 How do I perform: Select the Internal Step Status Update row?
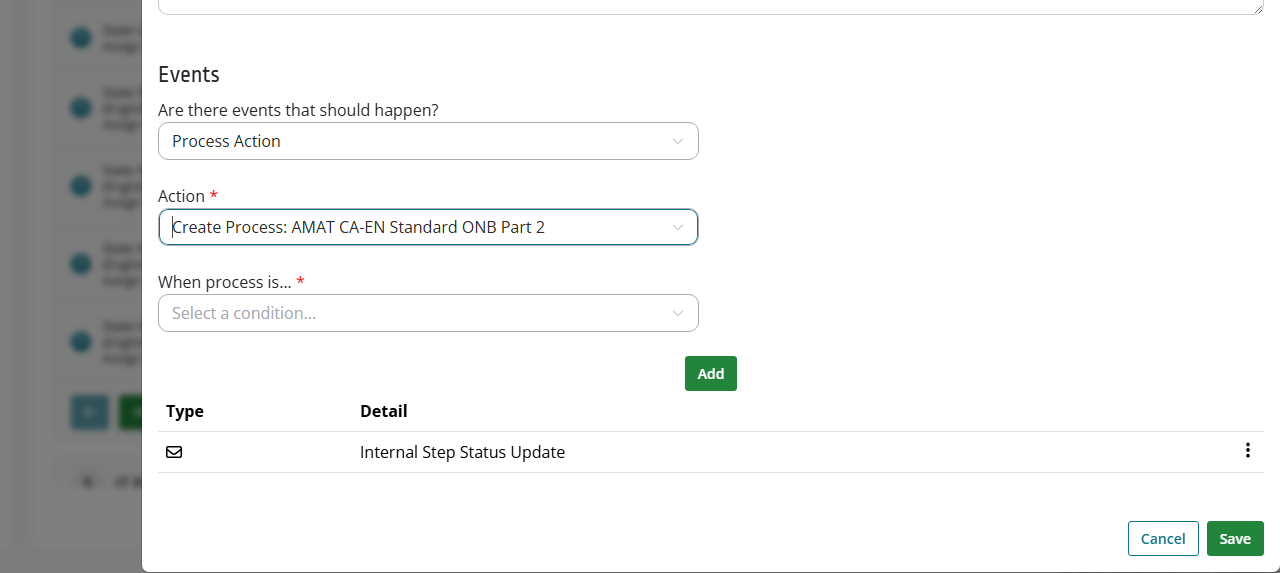point(711,452)
